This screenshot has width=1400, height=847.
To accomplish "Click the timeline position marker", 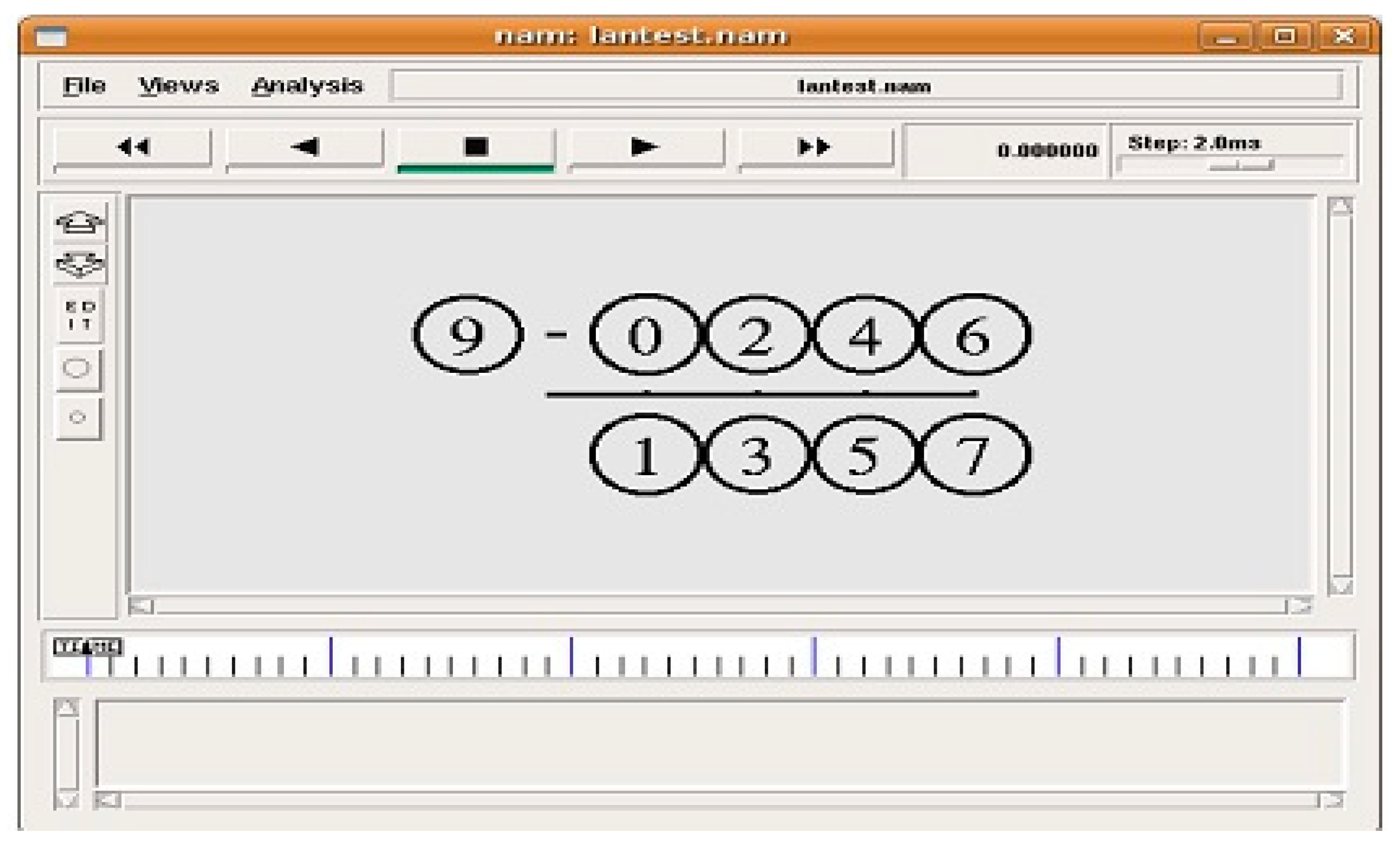I will coord(88,647).
